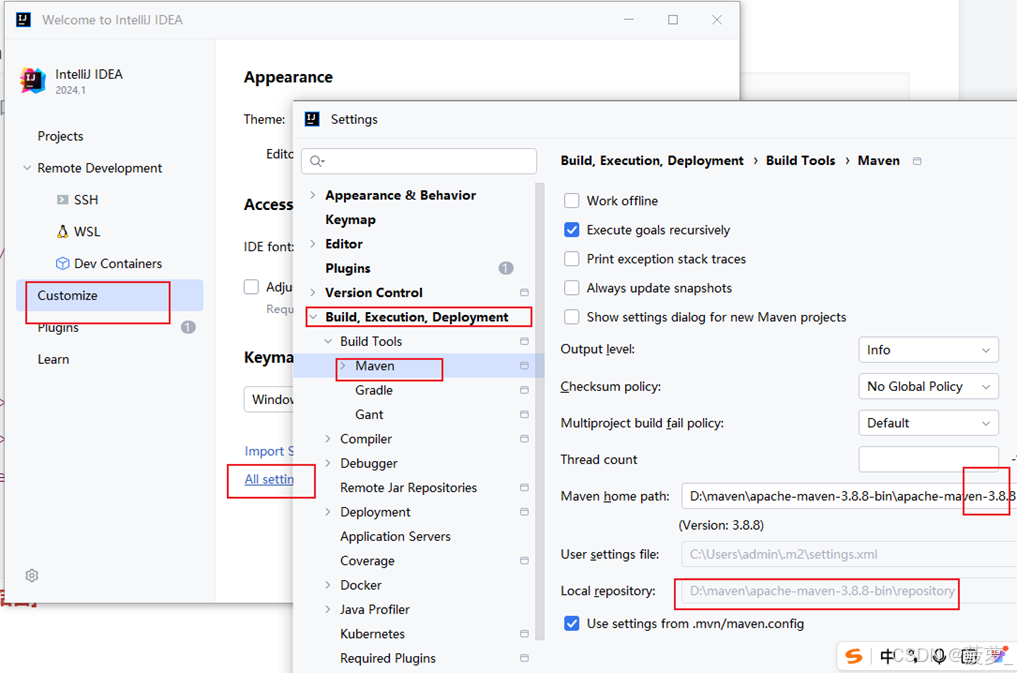The image size is (1017, 673).
Task: Click project-level icon next to Gradle
Action: (524, 390)
